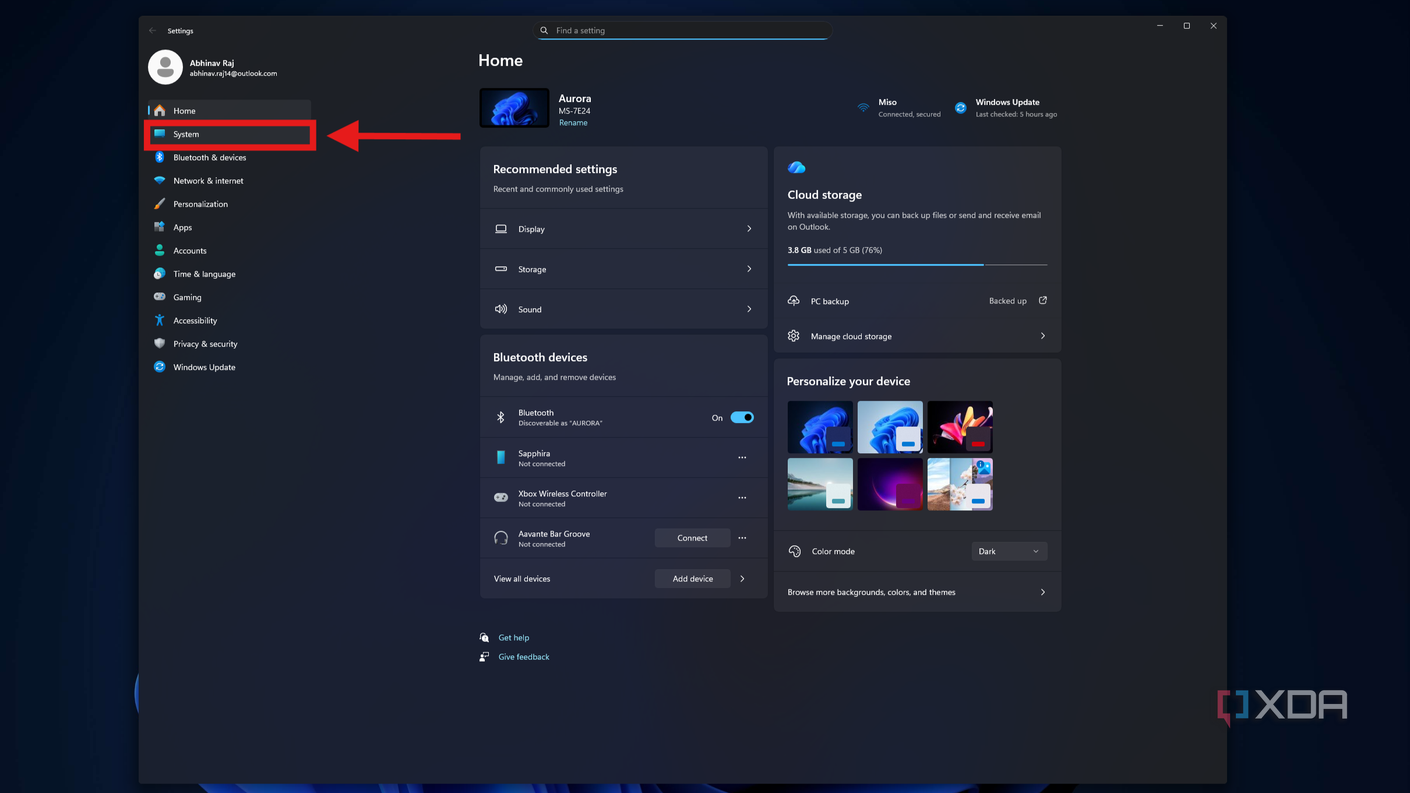Open Sound settings row
This screenshot has height=793, width=1410.
[x=623, y=309]
